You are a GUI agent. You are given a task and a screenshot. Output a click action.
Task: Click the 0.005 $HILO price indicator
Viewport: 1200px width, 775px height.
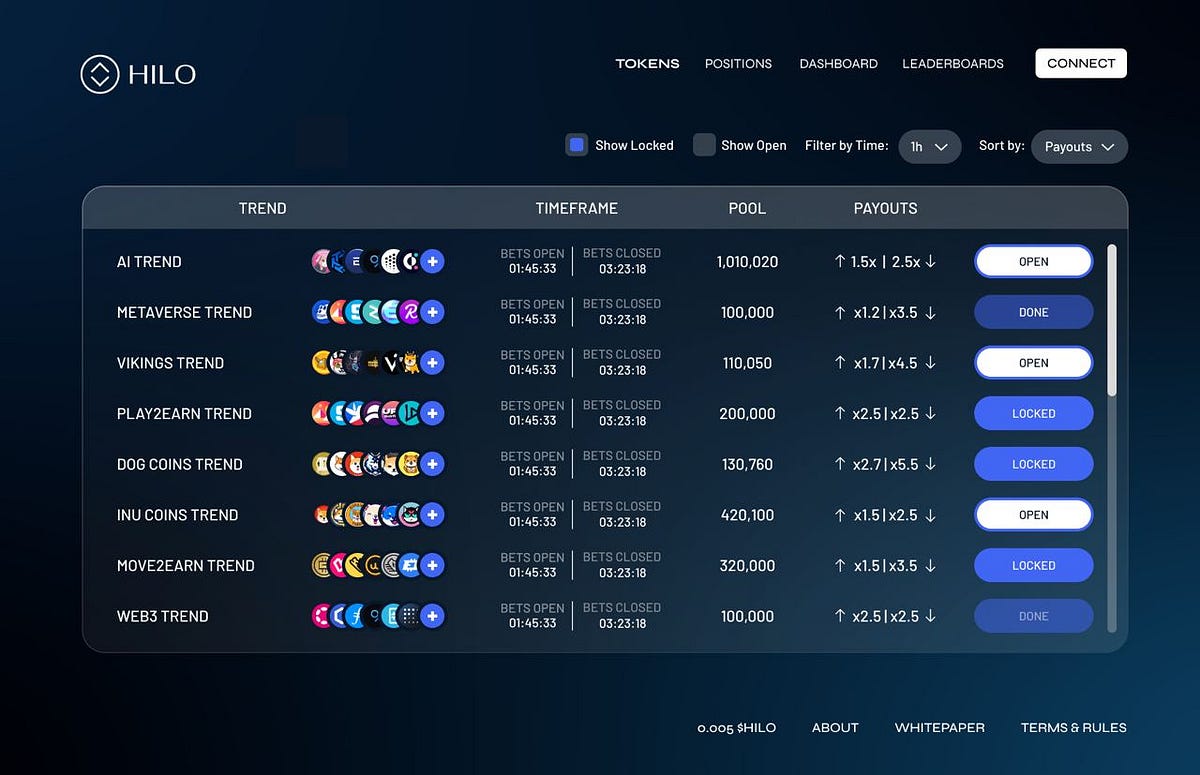[736, 728]
